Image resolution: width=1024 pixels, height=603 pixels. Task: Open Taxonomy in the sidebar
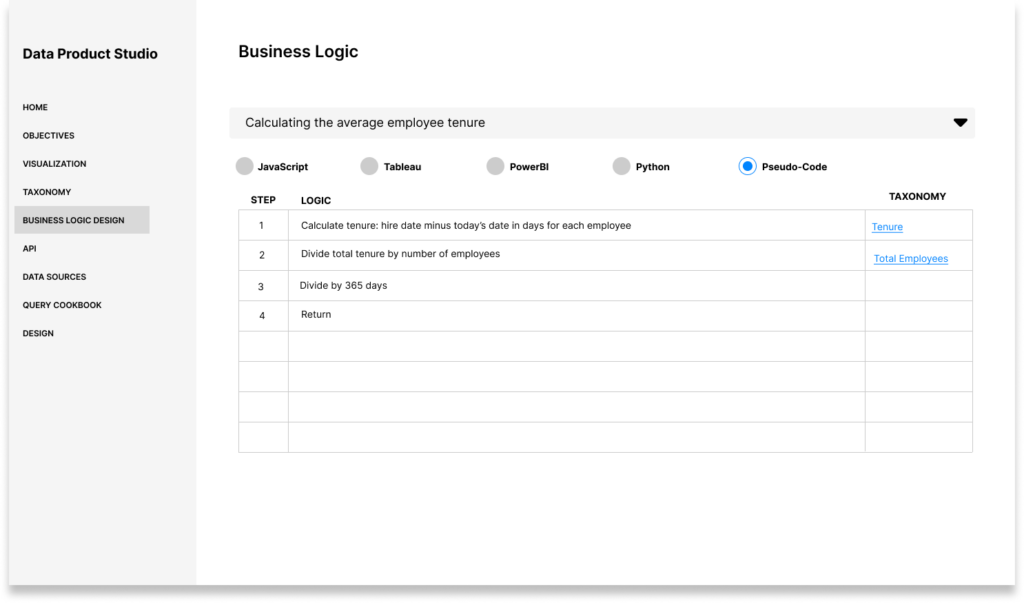point(46,192)
